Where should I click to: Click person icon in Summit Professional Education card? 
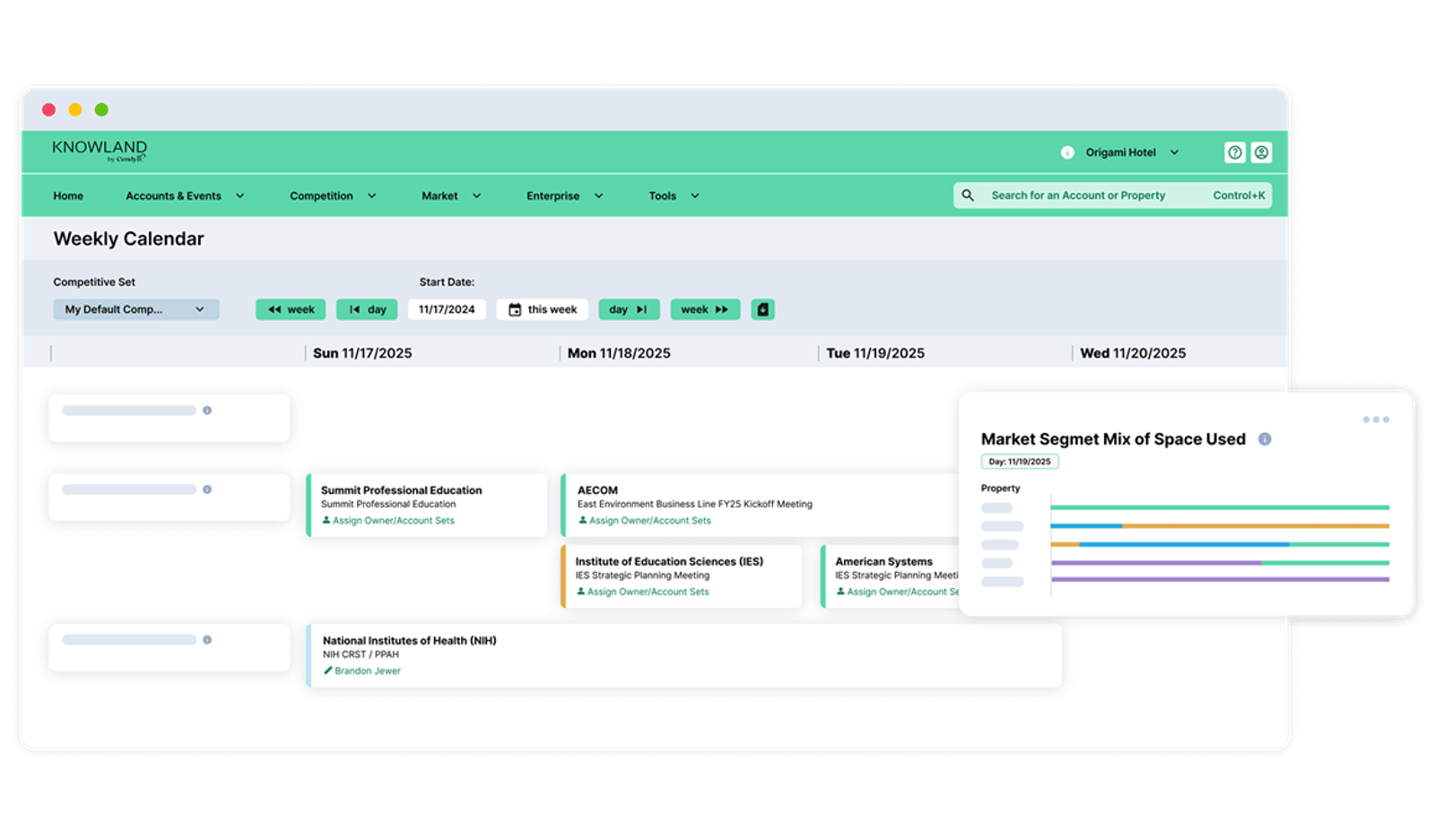click(326, 520)
